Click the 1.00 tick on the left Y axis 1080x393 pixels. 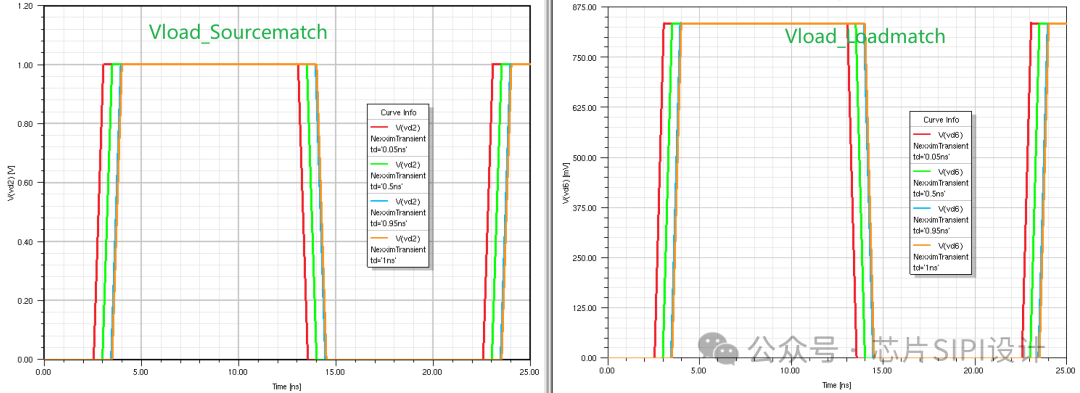pos(25,65)
